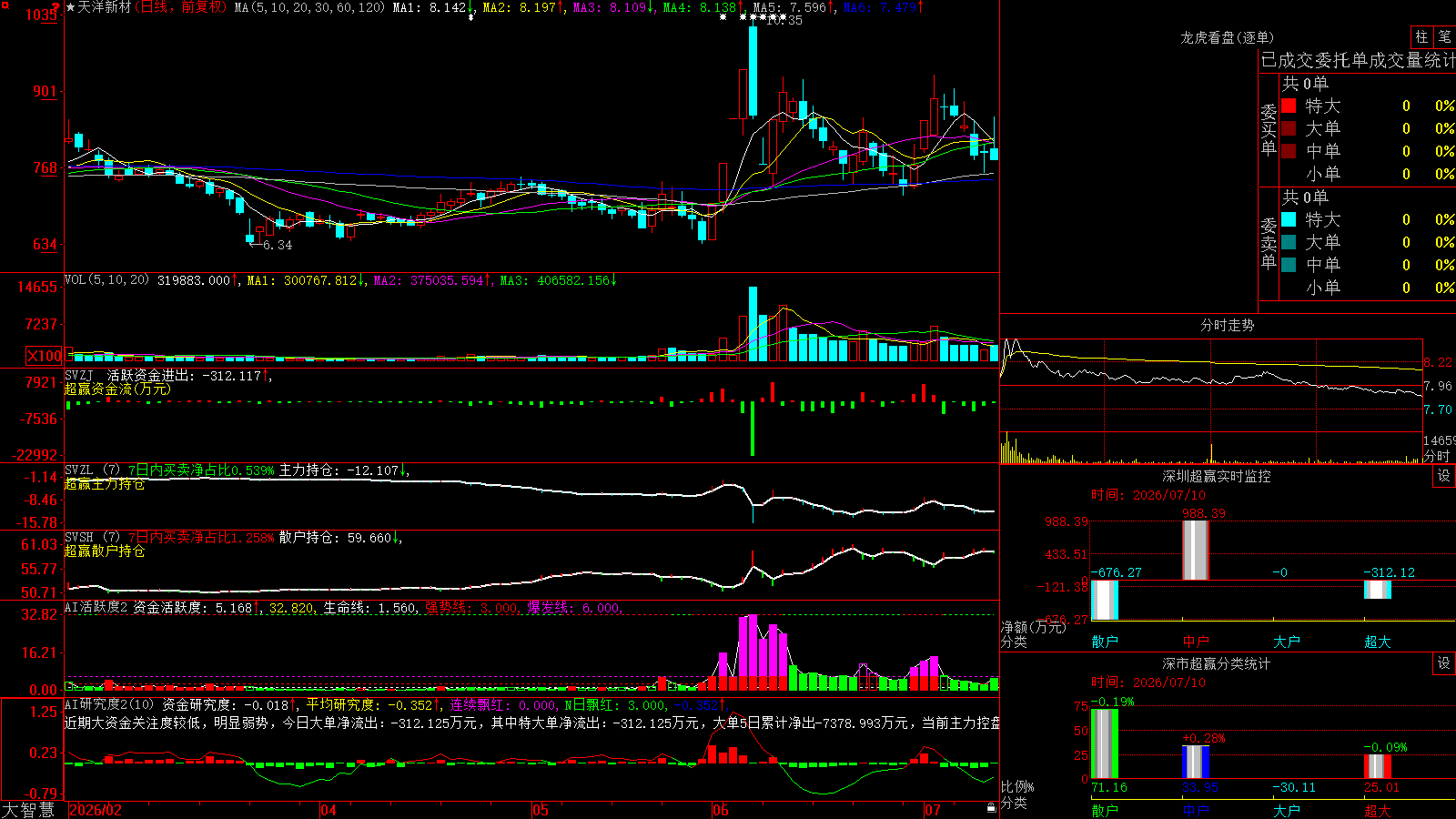Click the 超赢资金流(万元) label
This screenshot has width=1456, height=819.
(117, 389)
